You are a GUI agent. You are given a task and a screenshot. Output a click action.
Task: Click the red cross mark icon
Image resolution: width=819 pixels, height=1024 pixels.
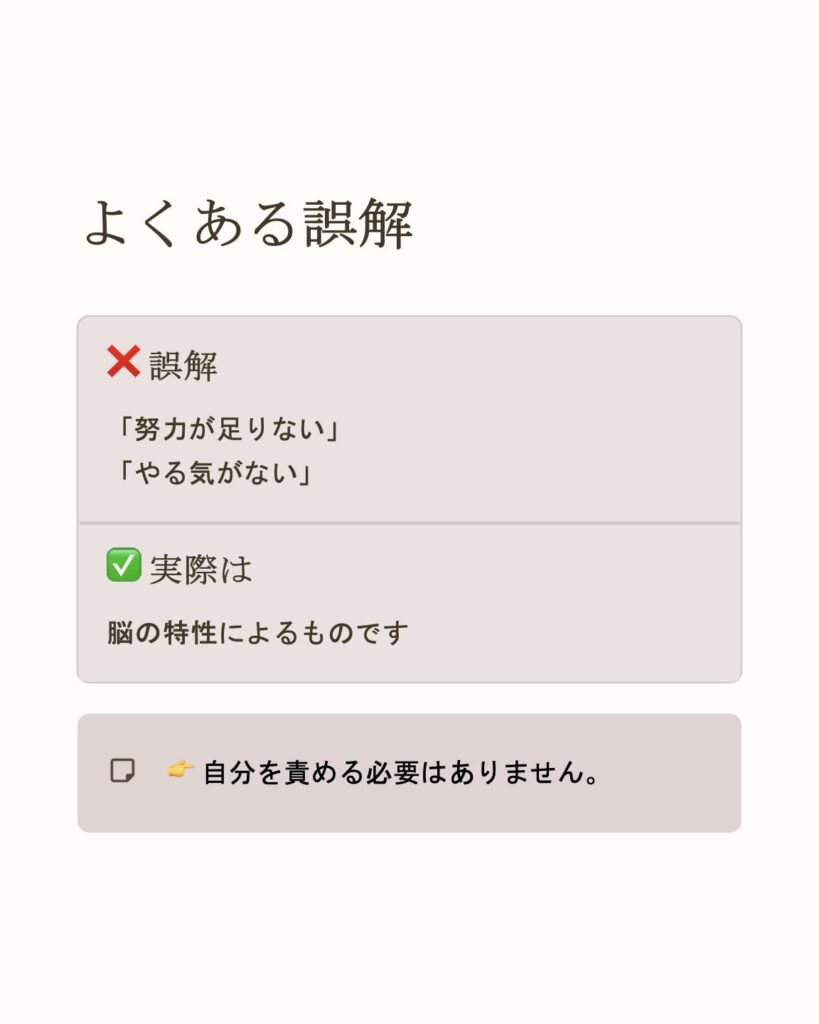pos(123,362)
